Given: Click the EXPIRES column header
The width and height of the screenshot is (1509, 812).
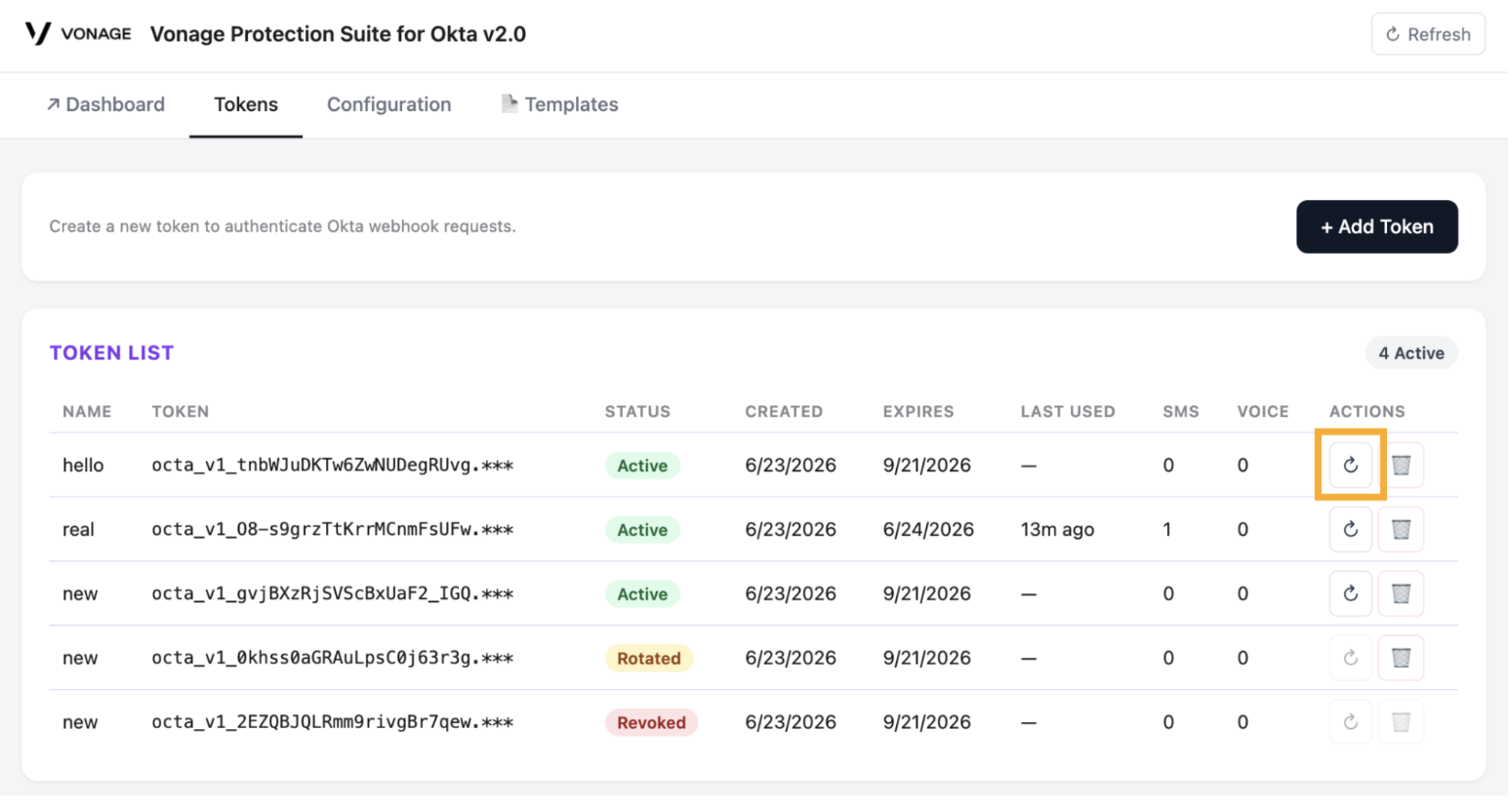Looking at the screenshot, I should (918, 412).
